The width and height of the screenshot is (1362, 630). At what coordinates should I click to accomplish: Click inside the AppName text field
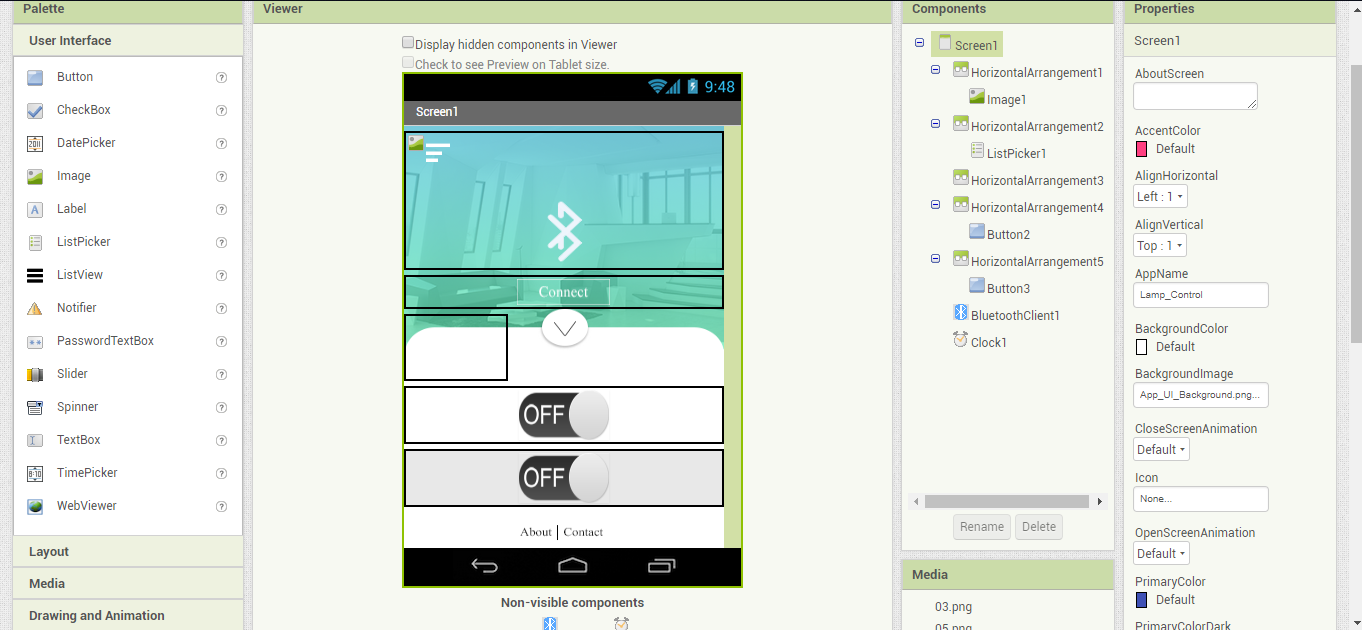click(x=1200, y=294)
